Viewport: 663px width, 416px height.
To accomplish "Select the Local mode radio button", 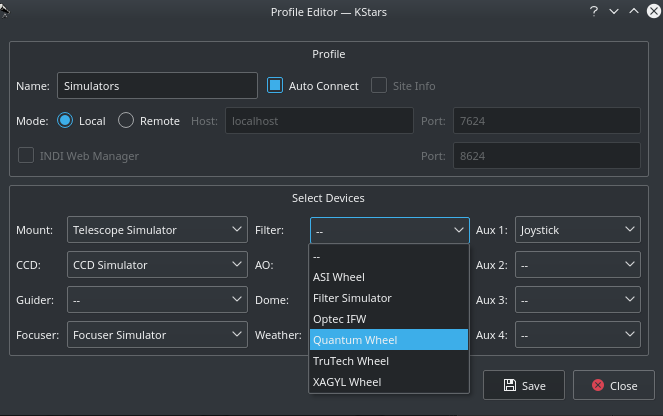I will 66,121.
